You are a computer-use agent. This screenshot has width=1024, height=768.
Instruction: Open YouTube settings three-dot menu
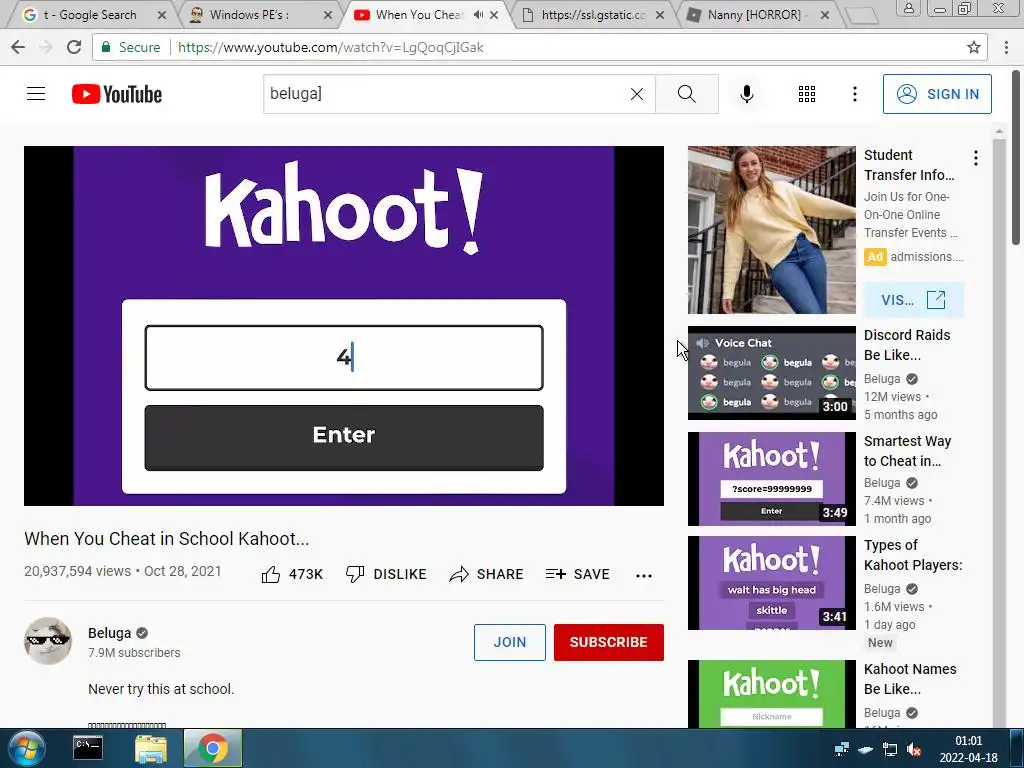[854, 94]
